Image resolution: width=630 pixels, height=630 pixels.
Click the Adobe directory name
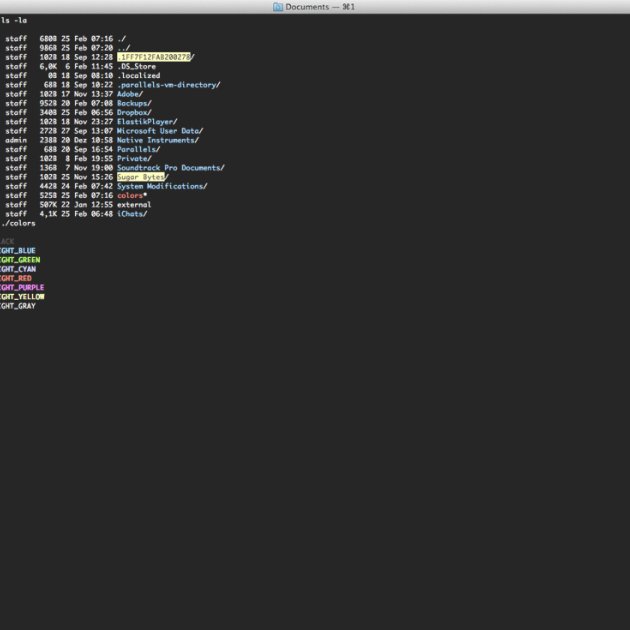coord(129,94)
